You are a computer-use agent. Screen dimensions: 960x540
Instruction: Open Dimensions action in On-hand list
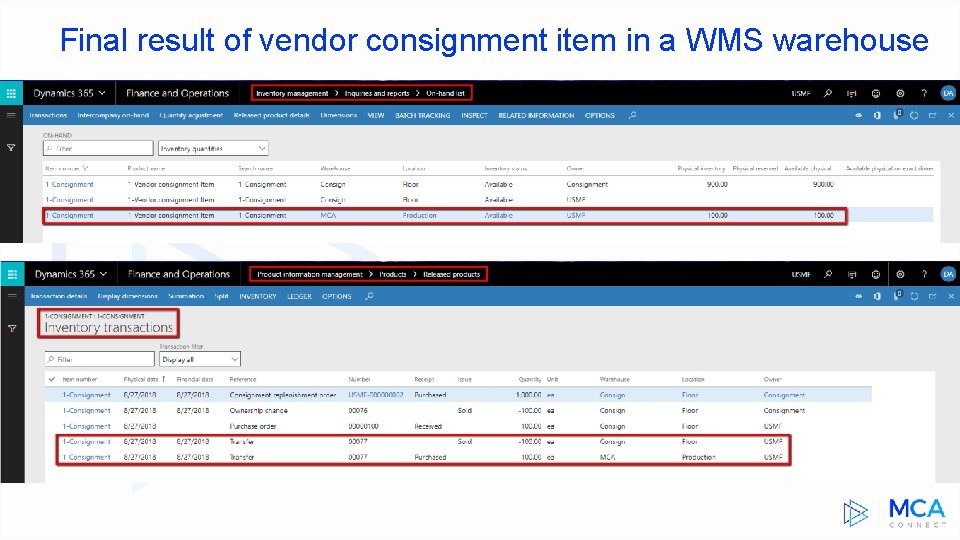pyautogui.click(x=339, y=115)
